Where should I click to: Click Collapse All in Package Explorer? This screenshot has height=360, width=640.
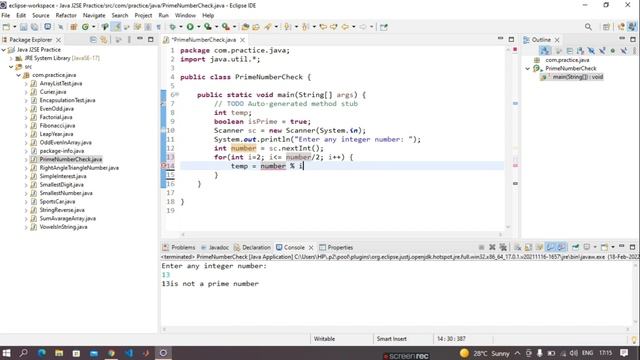click(x=93, y=40)
